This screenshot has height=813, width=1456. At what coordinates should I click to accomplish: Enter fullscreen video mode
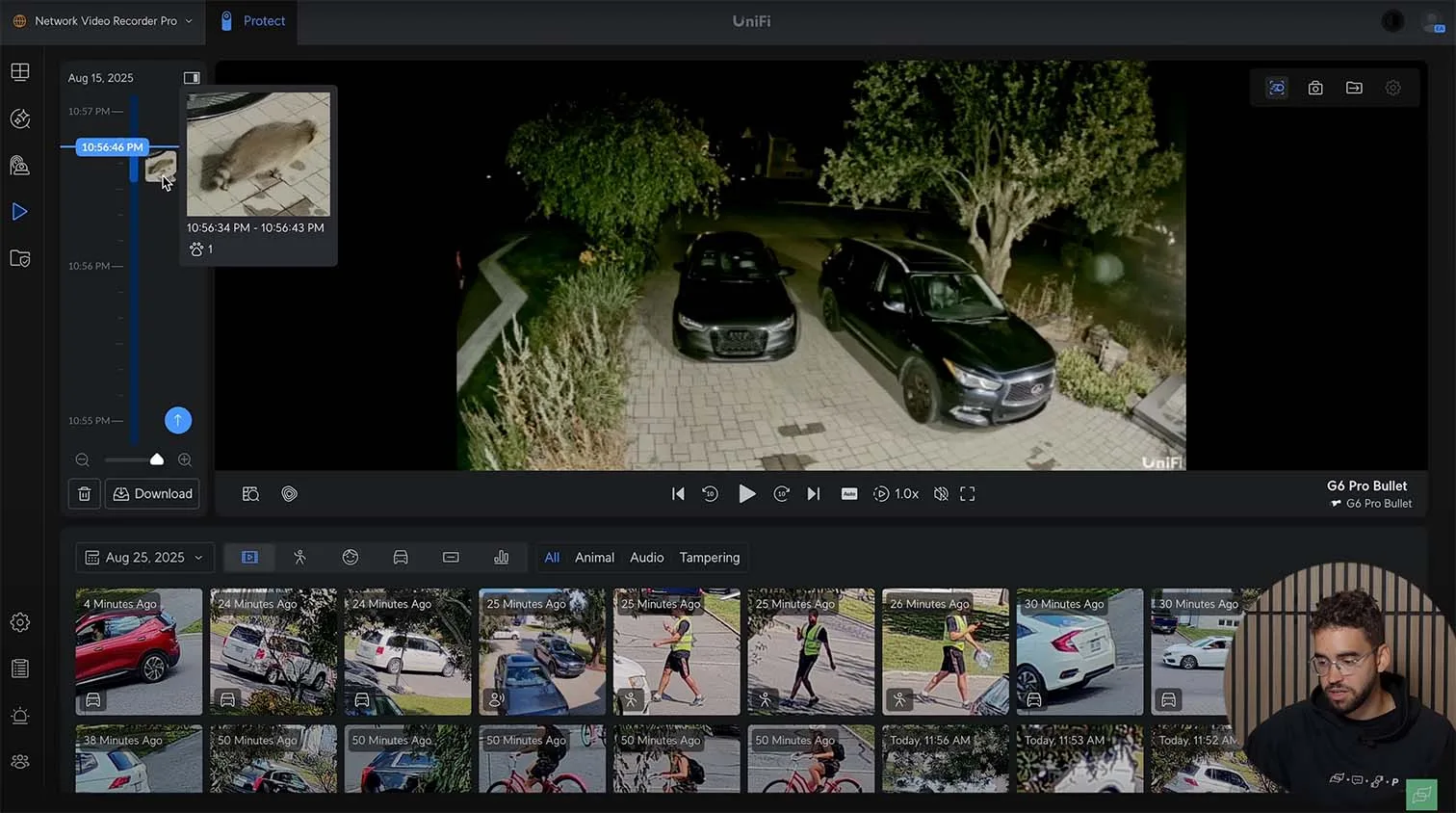click(x=968, y=494)
